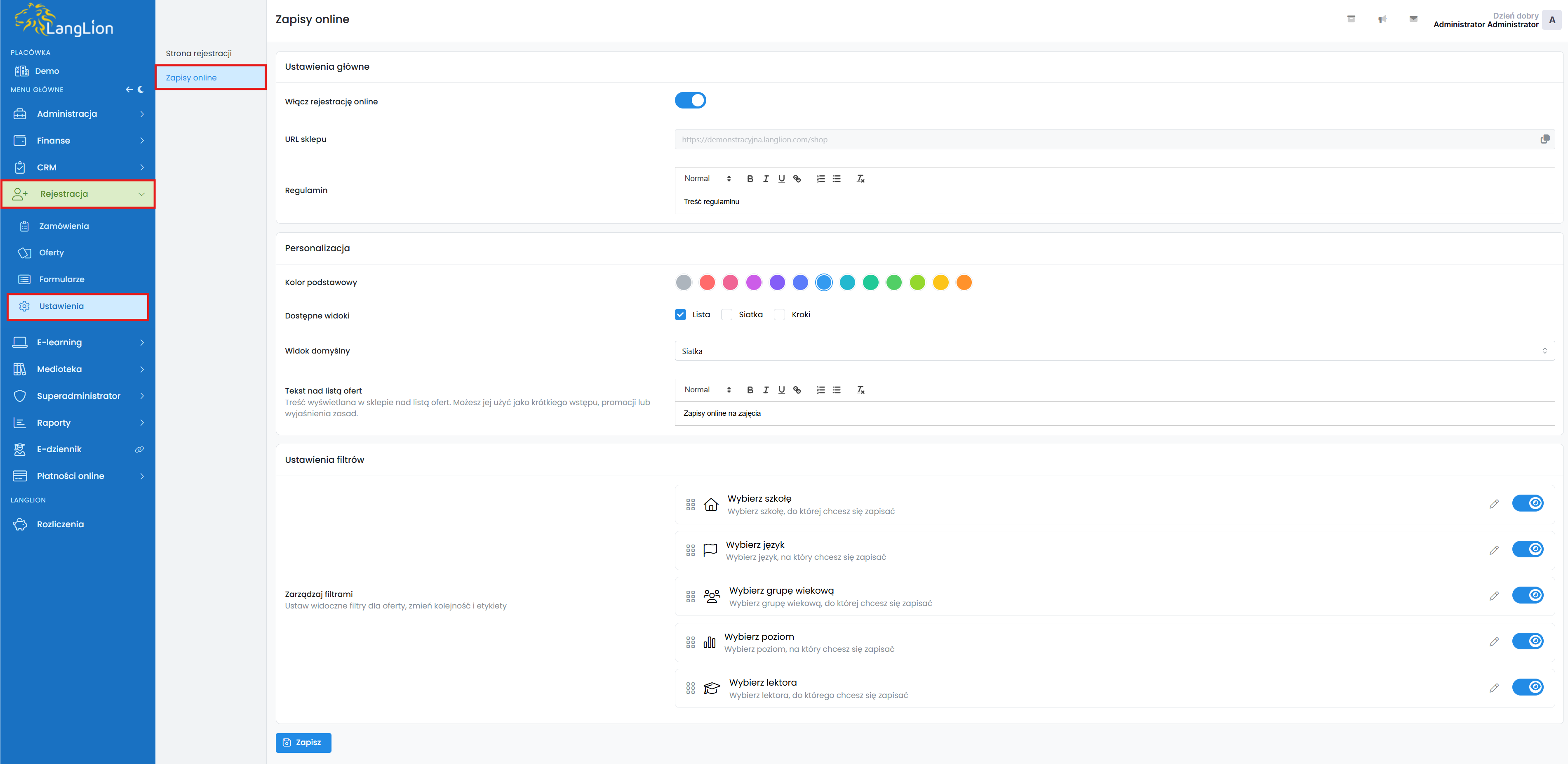
Task: Click the Zapisz save button
Action: click(303, 743)
